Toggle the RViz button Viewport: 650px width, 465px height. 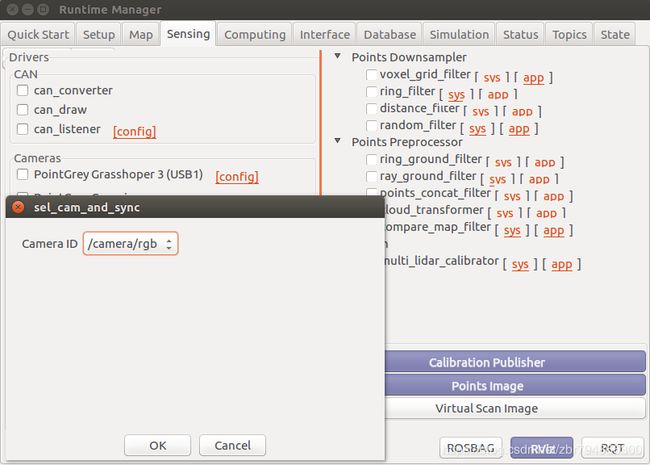[x=542, y=448]
